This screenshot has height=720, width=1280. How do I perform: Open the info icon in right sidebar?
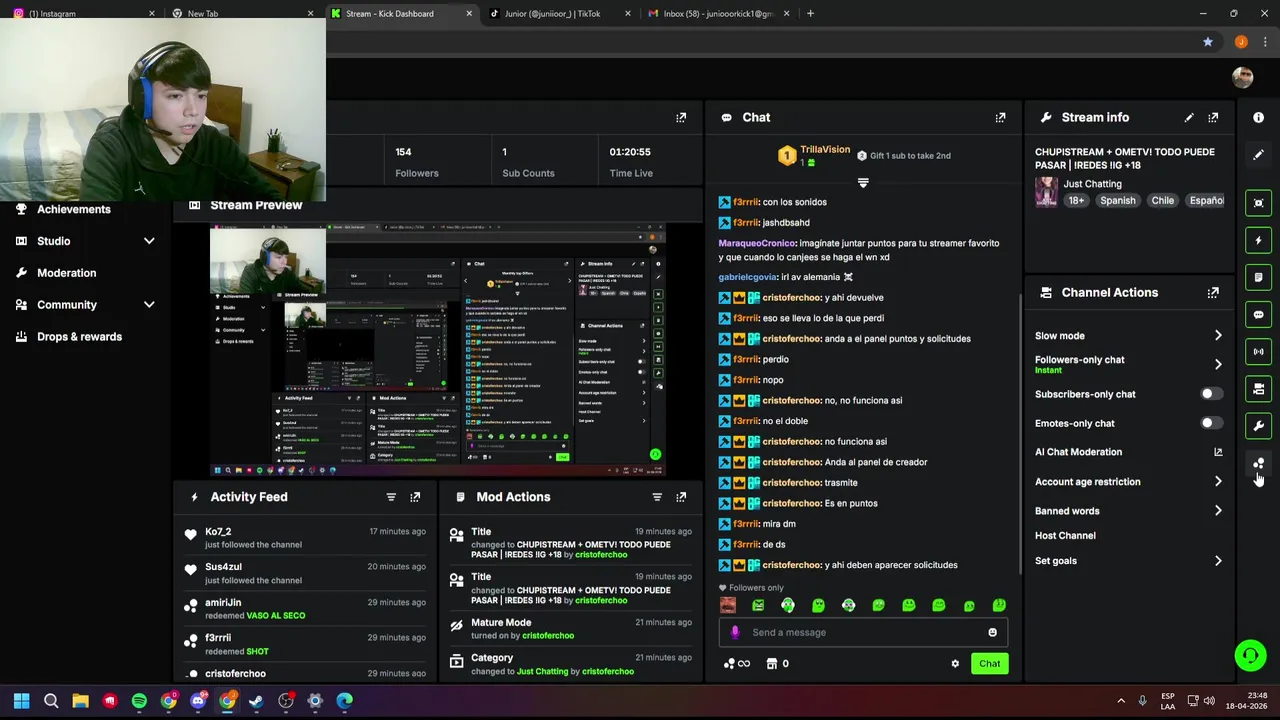[1258, 117]
